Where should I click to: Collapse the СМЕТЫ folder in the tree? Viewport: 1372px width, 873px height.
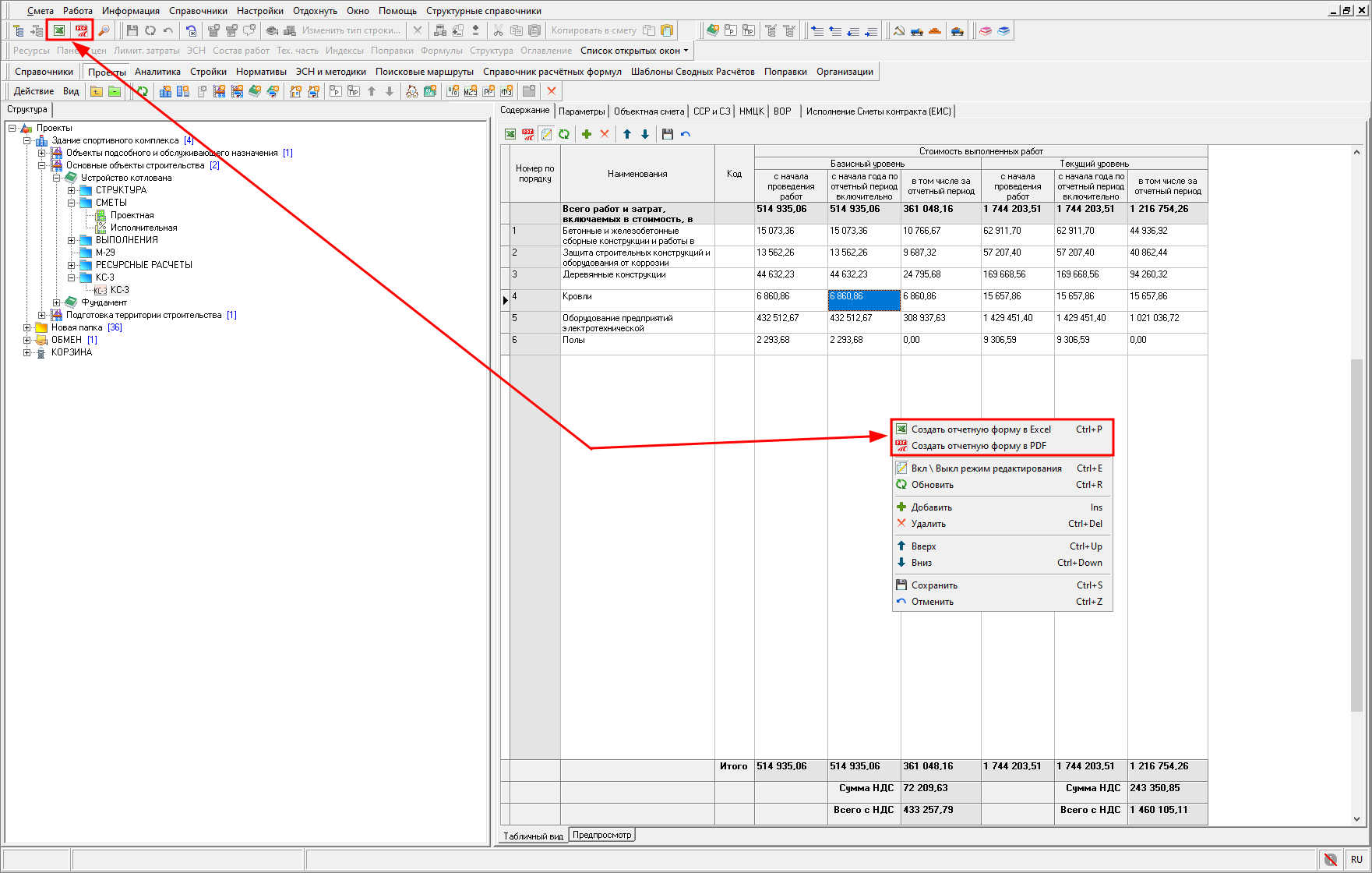[72, 203]
